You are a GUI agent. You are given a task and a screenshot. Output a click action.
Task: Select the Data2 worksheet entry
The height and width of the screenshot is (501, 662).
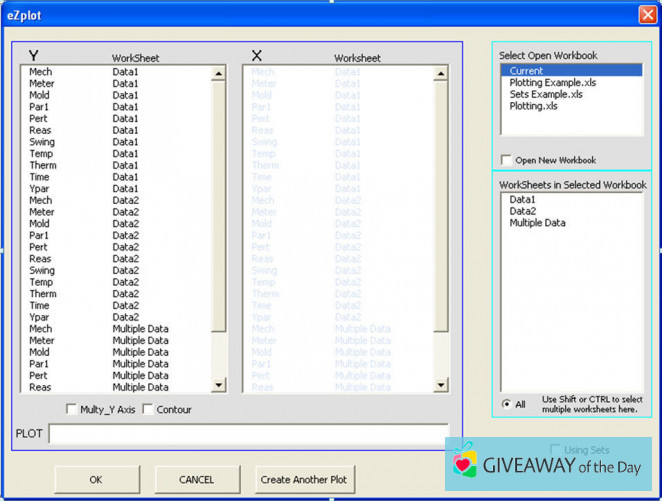(x=523, y=211)
